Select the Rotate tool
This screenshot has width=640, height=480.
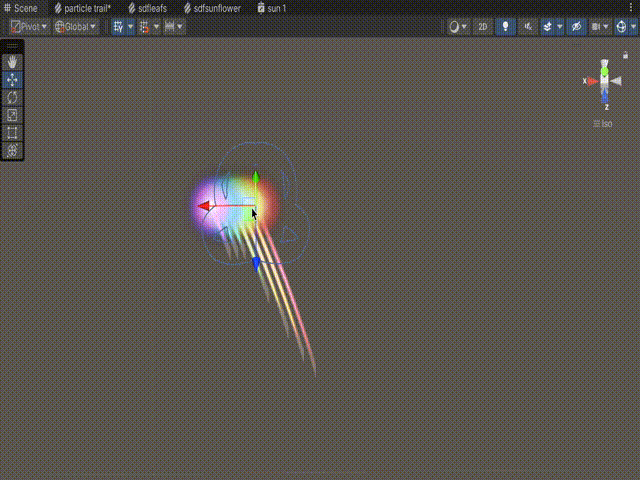(x=12, y=98)
